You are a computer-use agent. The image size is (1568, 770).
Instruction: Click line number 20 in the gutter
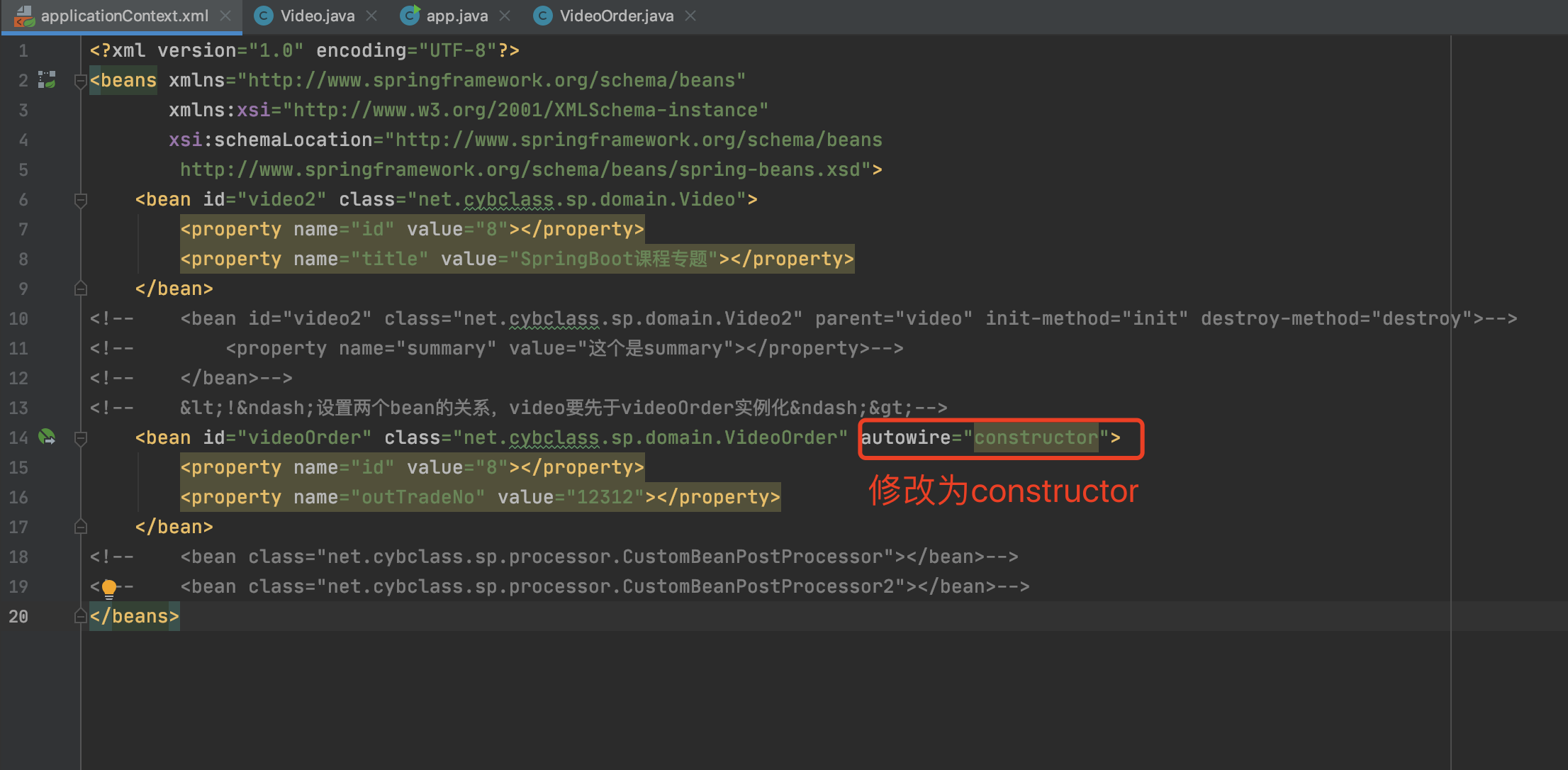coord(18,616)
